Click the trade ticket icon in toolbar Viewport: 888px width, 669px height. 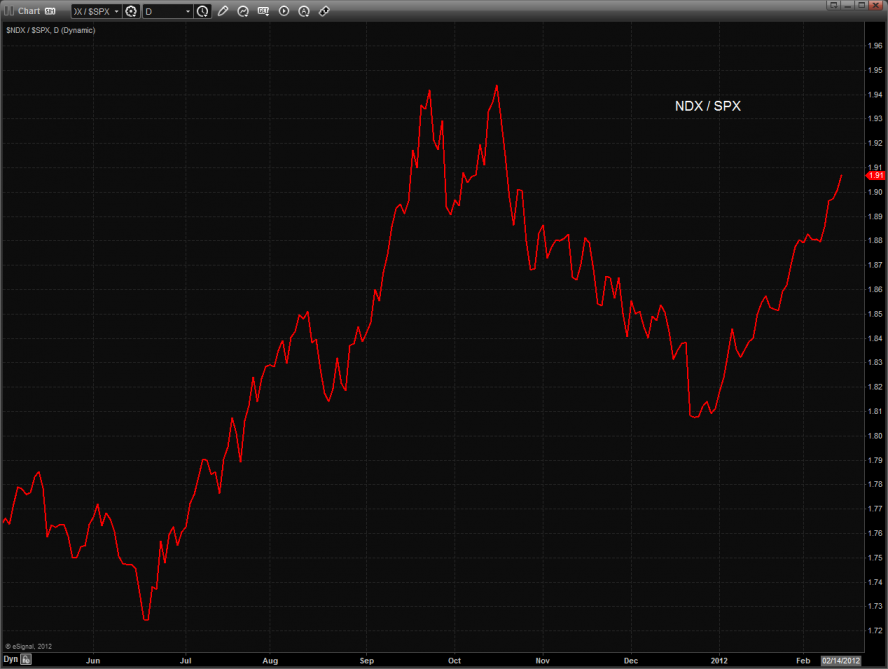pos(324,11)
